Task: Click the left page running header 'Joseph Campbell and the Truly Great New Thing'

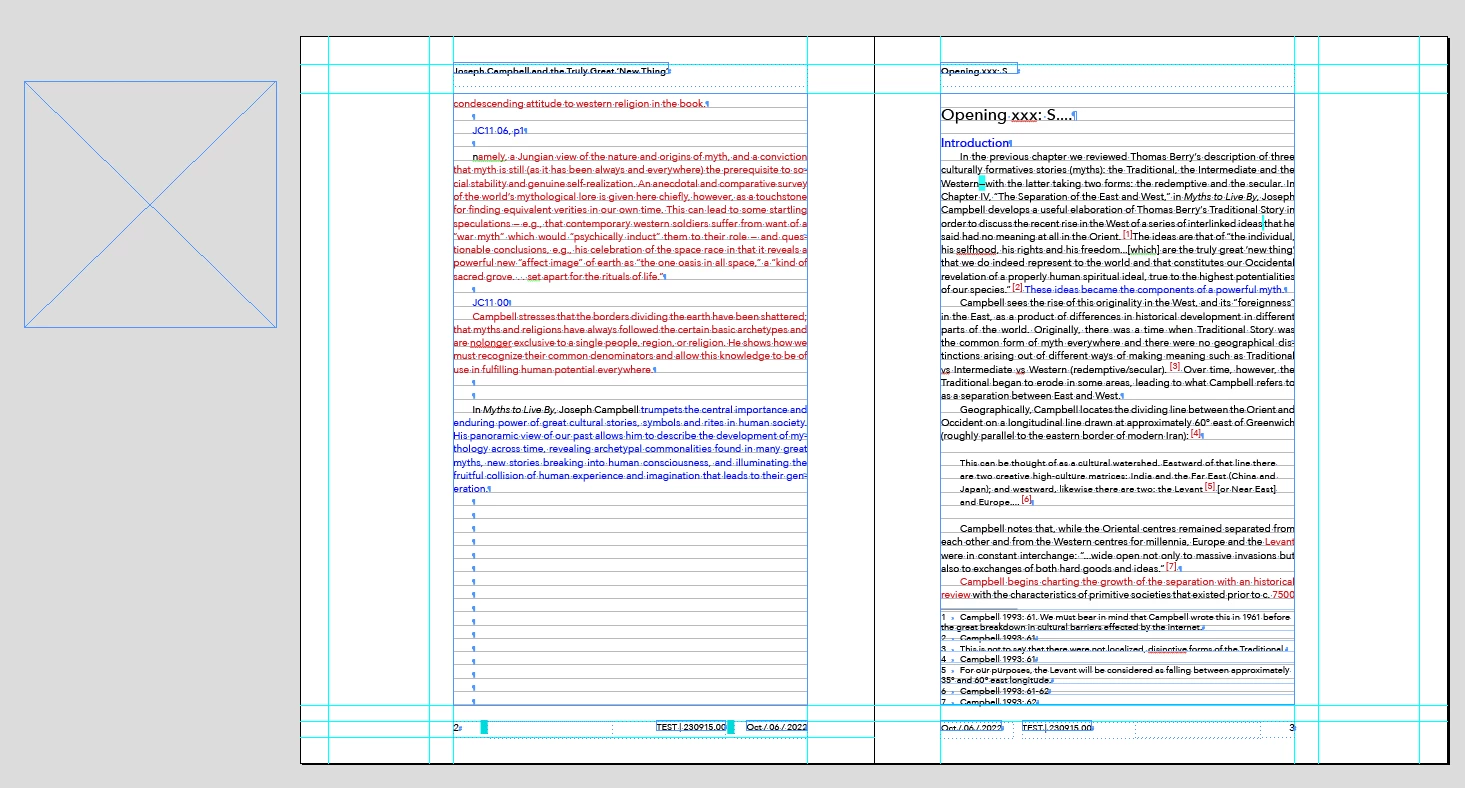Action: [560, 71]
